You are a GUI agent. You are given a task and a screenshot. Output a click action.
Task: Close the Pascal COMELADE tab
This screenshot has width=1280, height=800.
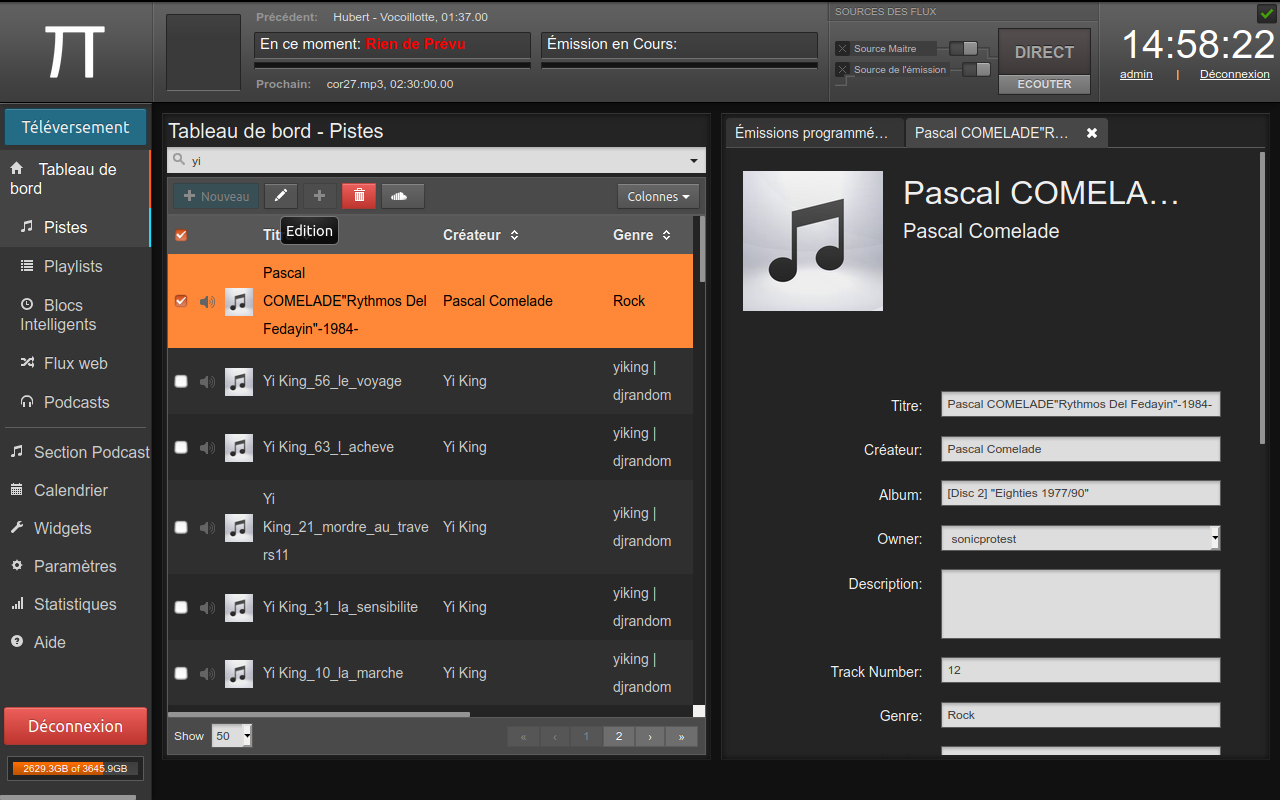1092,133
